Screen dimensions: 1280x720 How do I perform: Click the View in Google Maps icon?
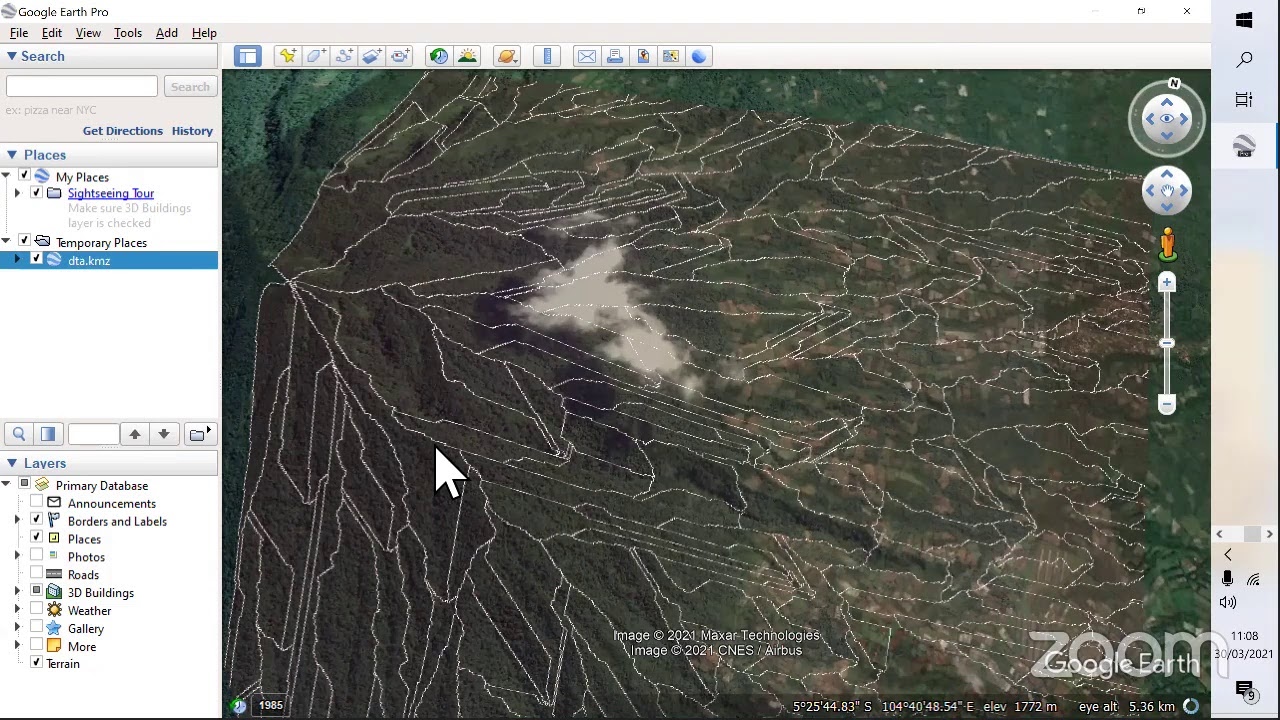click(x=671, y=56)
